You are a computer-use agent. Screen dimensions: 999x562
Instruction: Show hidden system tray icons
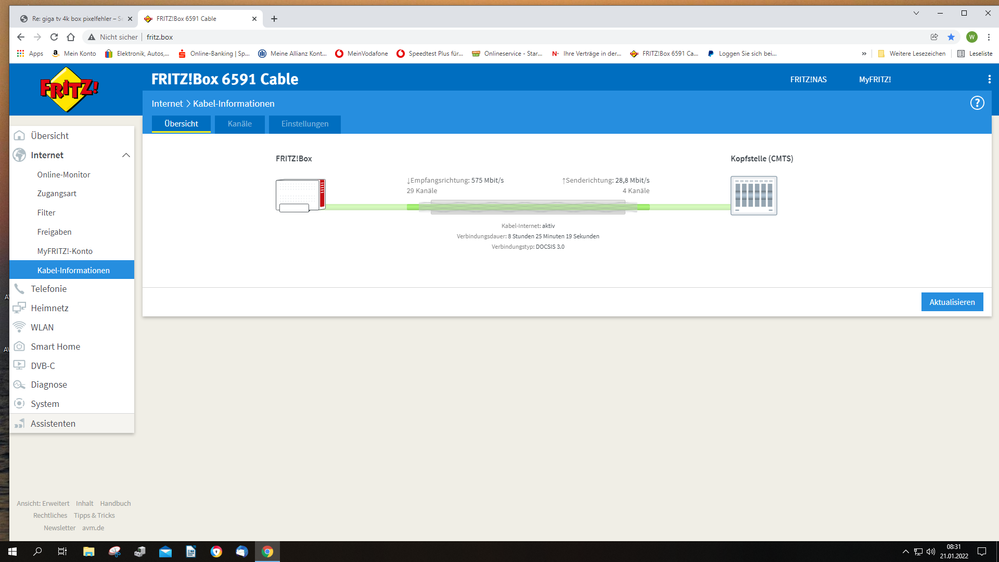905,552
